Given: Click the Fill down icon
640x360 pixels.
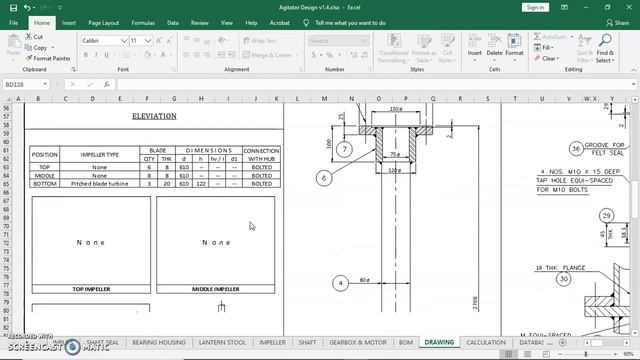Looking at the screenshot, I should 537,48.
